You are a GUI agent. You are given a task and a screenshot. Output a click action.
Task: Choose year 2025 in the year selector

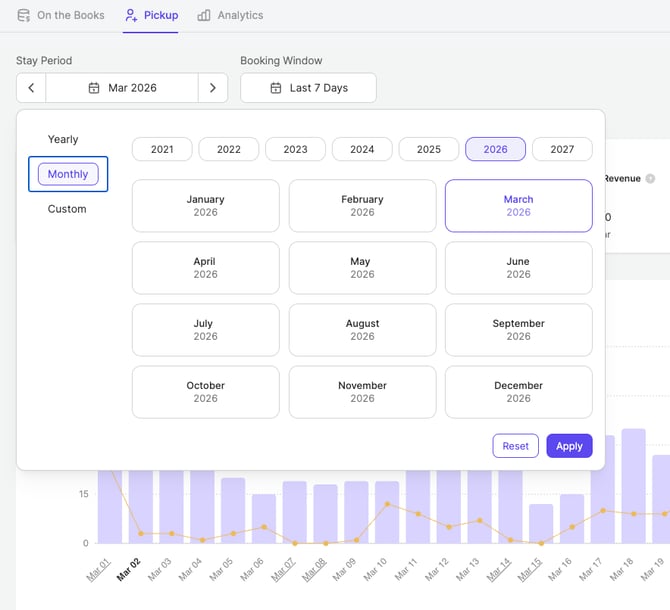pyautogui.click(x=429, y=149)
